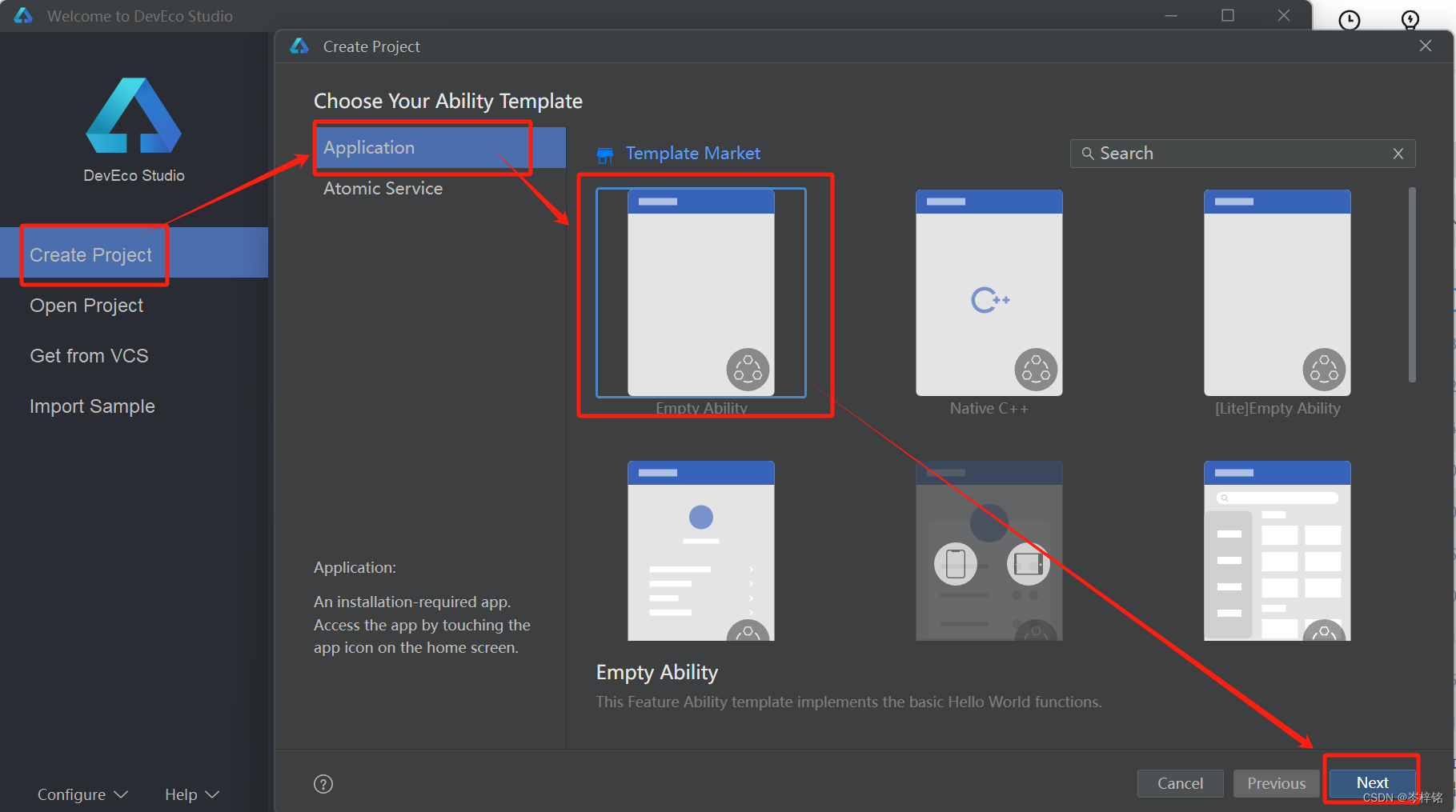Open the help question mark icon
The height and width of the screenshot is (812, 1456).
tap(323, 784)
